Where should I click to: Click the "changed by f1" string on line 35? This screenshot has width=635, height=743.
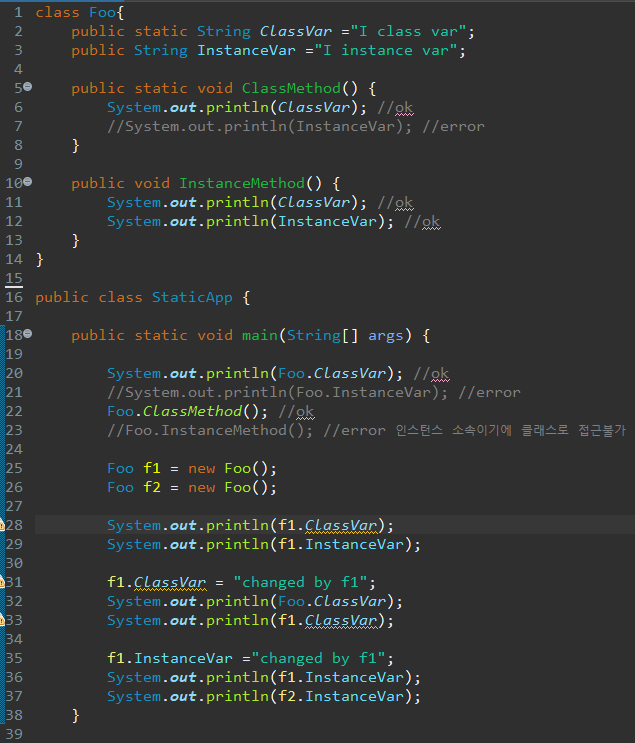pyautogui.click(x=318, y=658)
